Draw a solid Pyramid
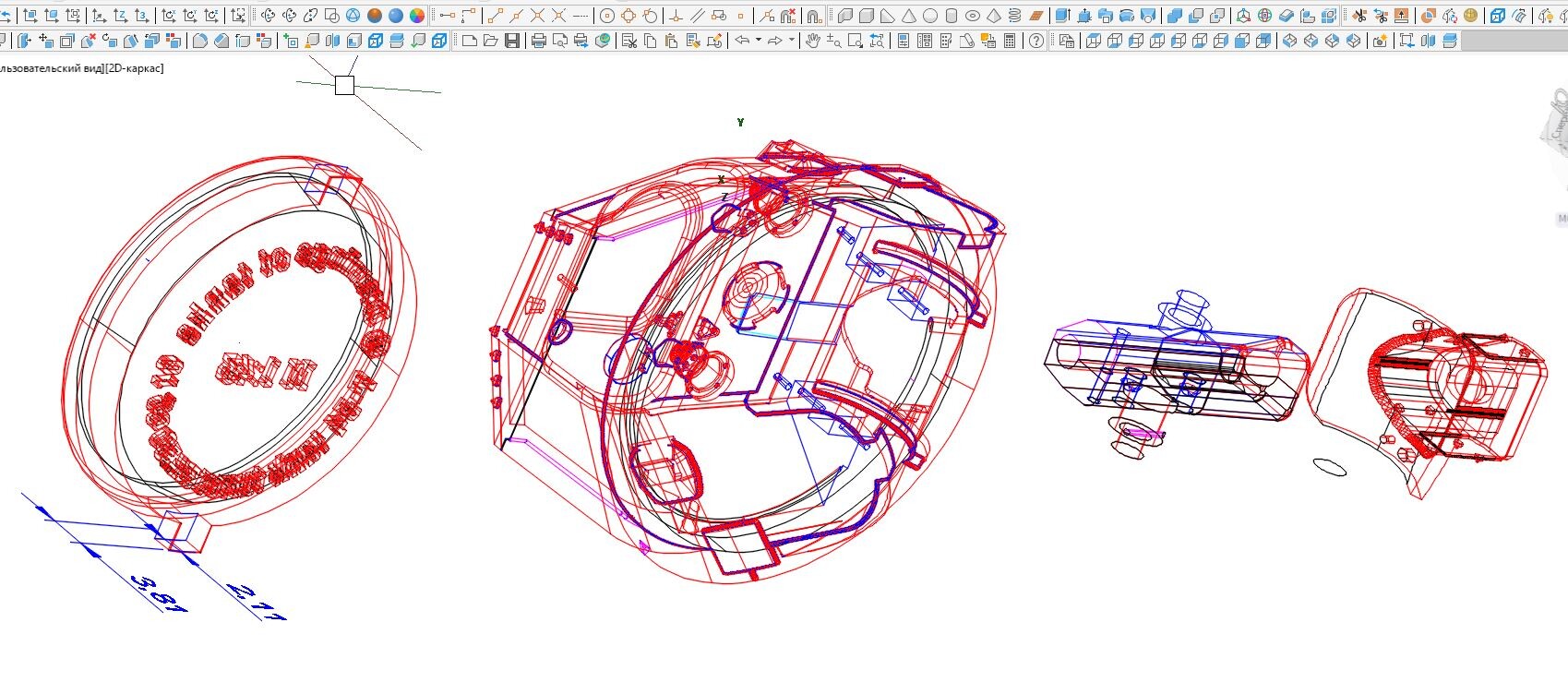This screenshot has width=1568, height=682. click(x=993, y=16)
